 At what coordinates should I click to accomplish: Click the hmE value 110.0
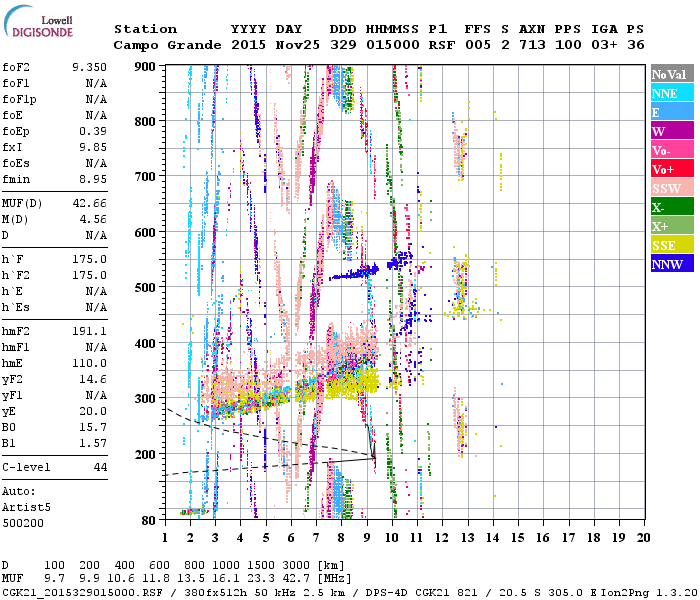tap(89, 363)
